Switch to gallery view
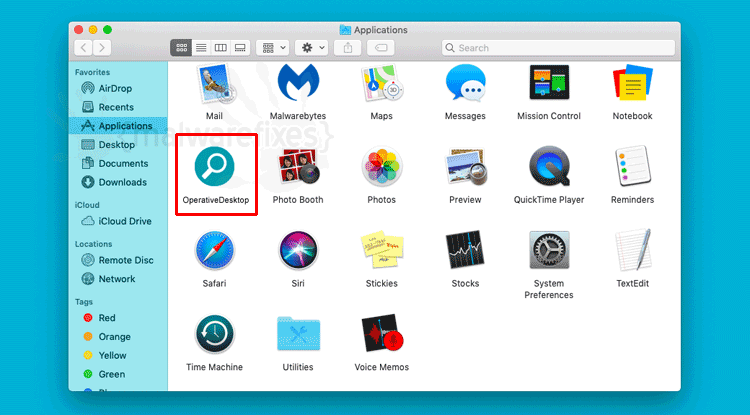The height and width of the screenshot is (415, 750). [240, 48]
